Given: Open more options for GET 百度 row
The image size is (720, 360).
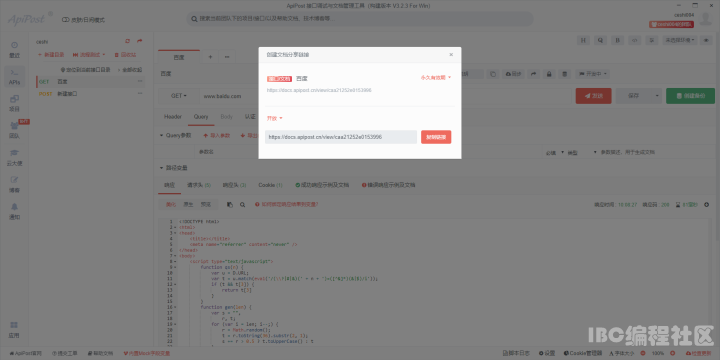Looking at the screenshot, I should (x=140, y=82).
